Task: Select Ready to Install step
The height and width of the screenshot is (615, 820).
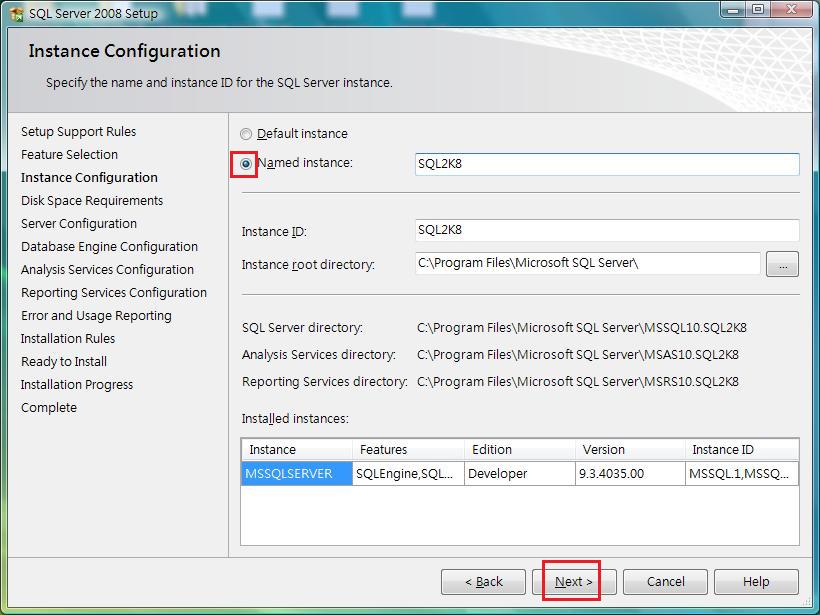Action: 64,362
